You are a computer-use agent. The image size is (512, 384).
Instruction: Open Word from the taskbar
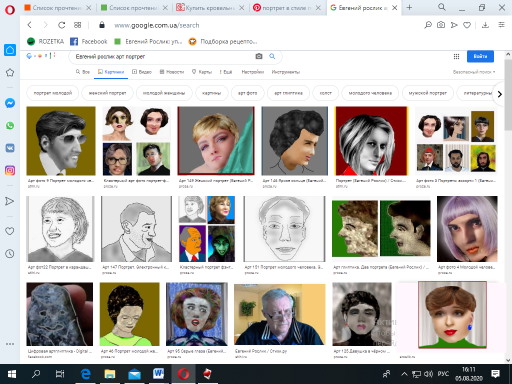pyautogui.click(x=158, y=374)
